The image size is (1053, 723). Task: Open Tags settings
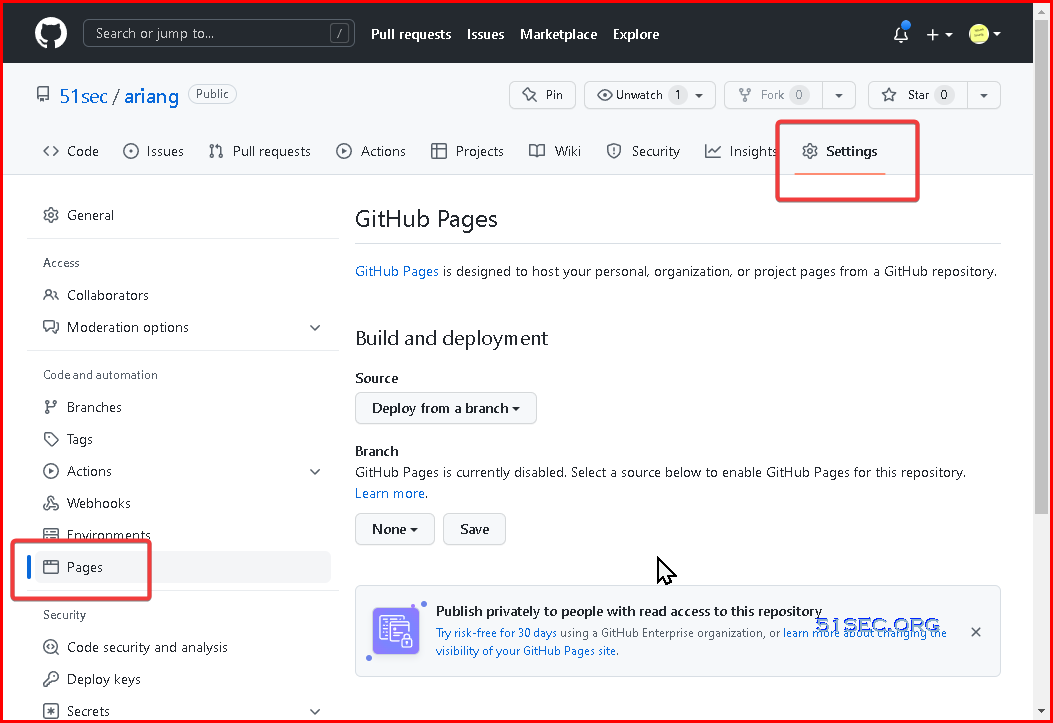[x=183, y=439]
